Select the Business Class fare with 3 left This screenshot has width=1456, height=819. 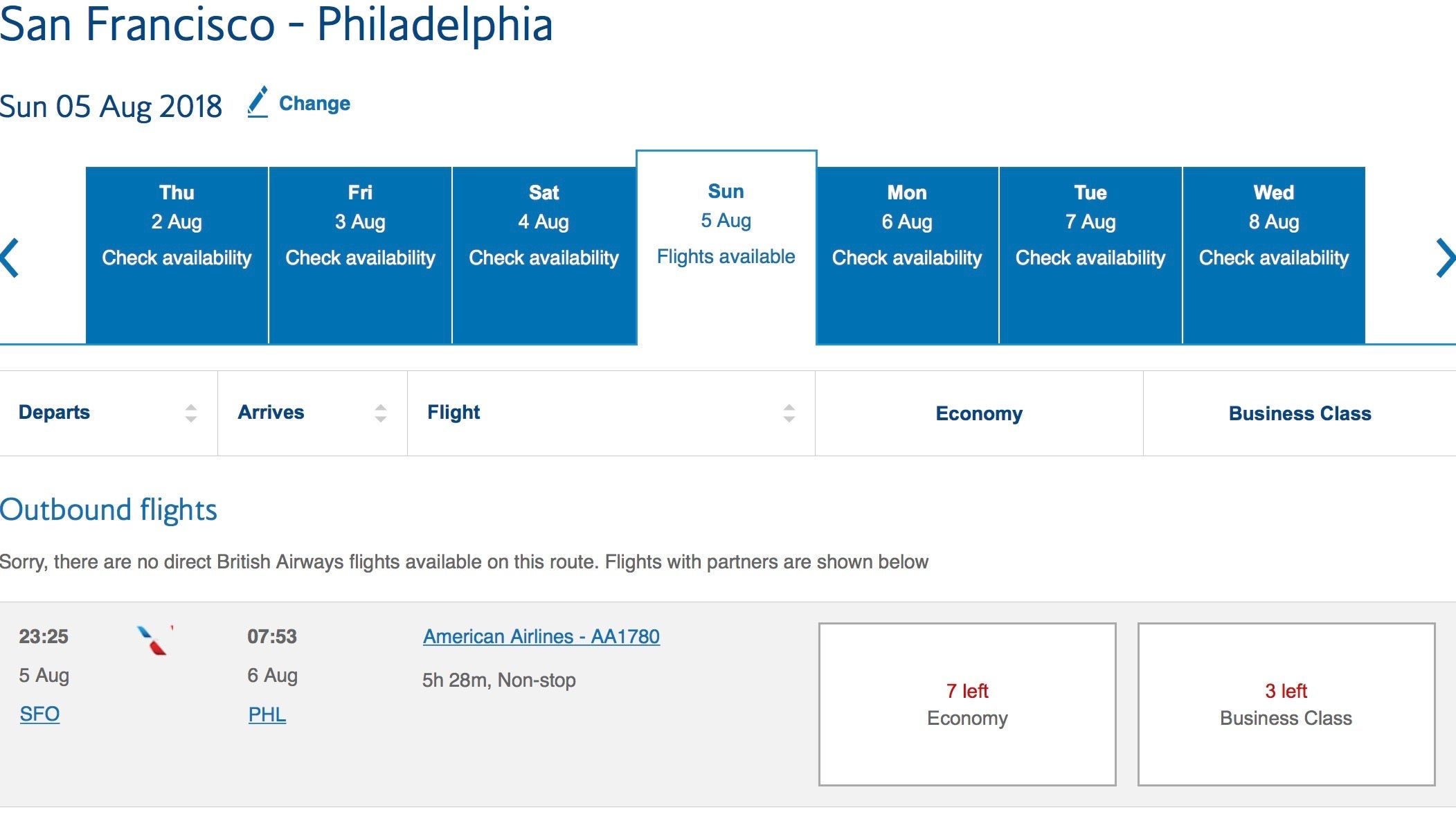pos(1286,704)
